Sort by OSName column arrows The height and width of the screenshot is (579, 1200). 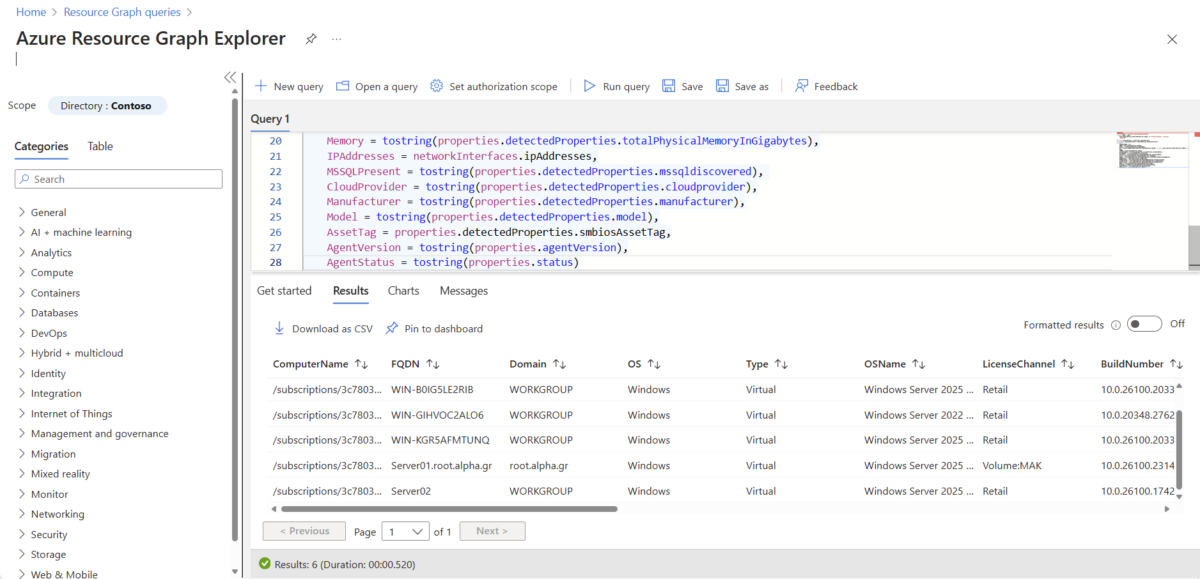click(919, 364)
